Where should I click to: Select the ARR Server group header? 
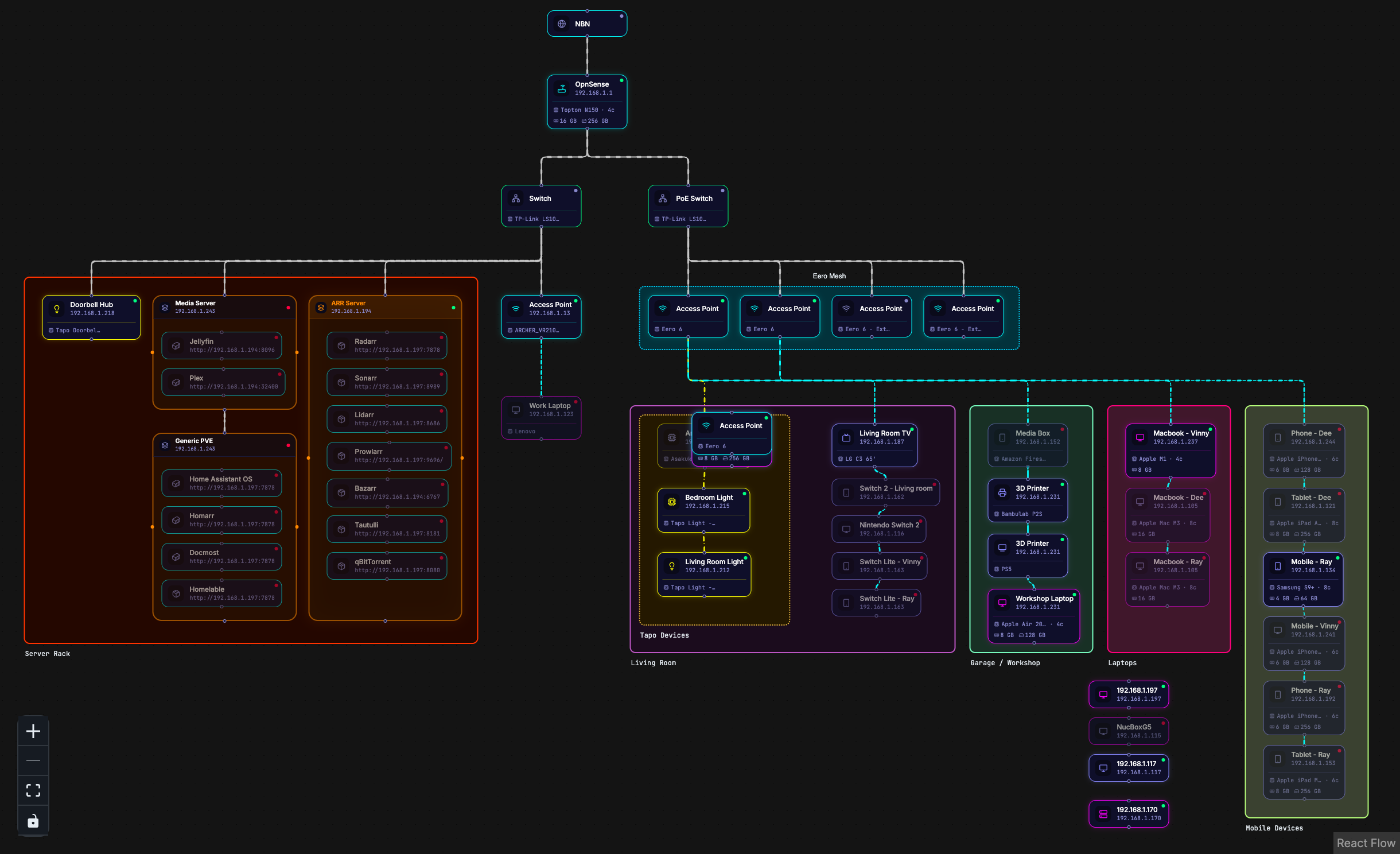click(385, 307)
